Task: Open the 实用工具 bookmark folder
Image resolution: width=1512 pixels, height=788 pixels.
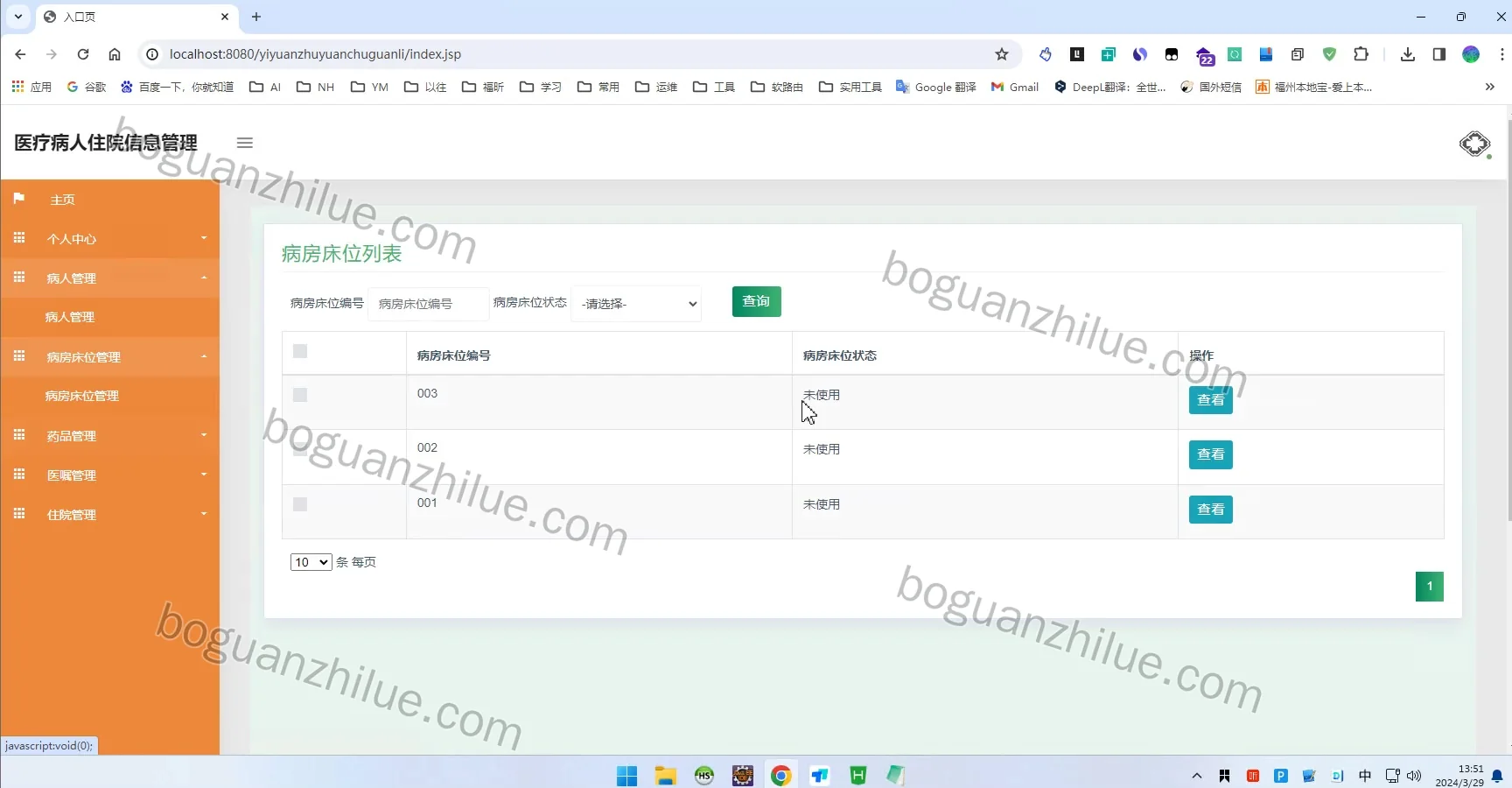Action: [x=850, y=87]
